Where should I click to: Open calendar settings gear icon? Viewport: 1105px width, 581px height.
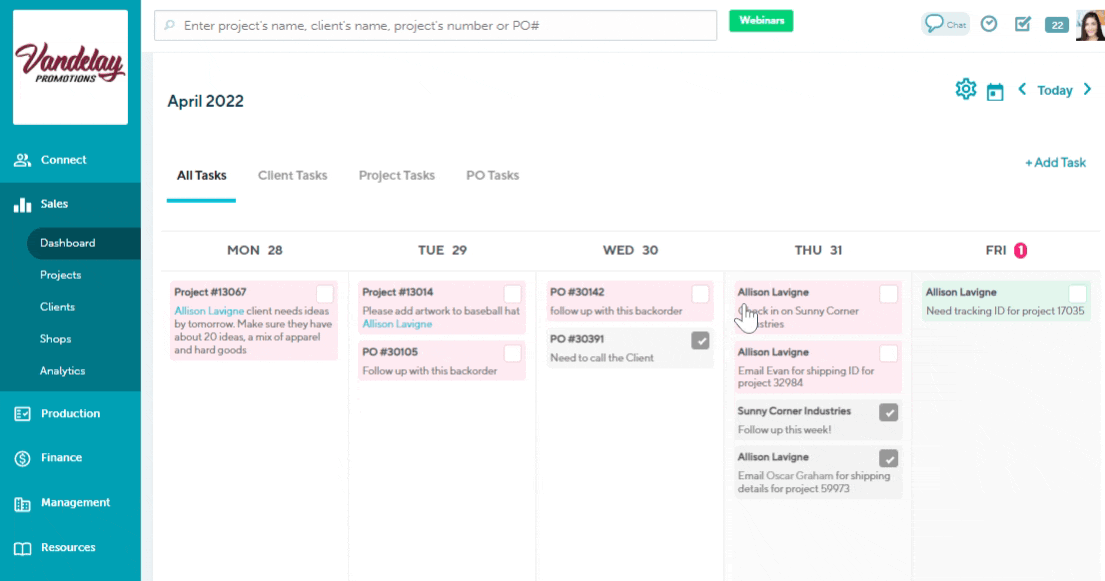[965, 90]
